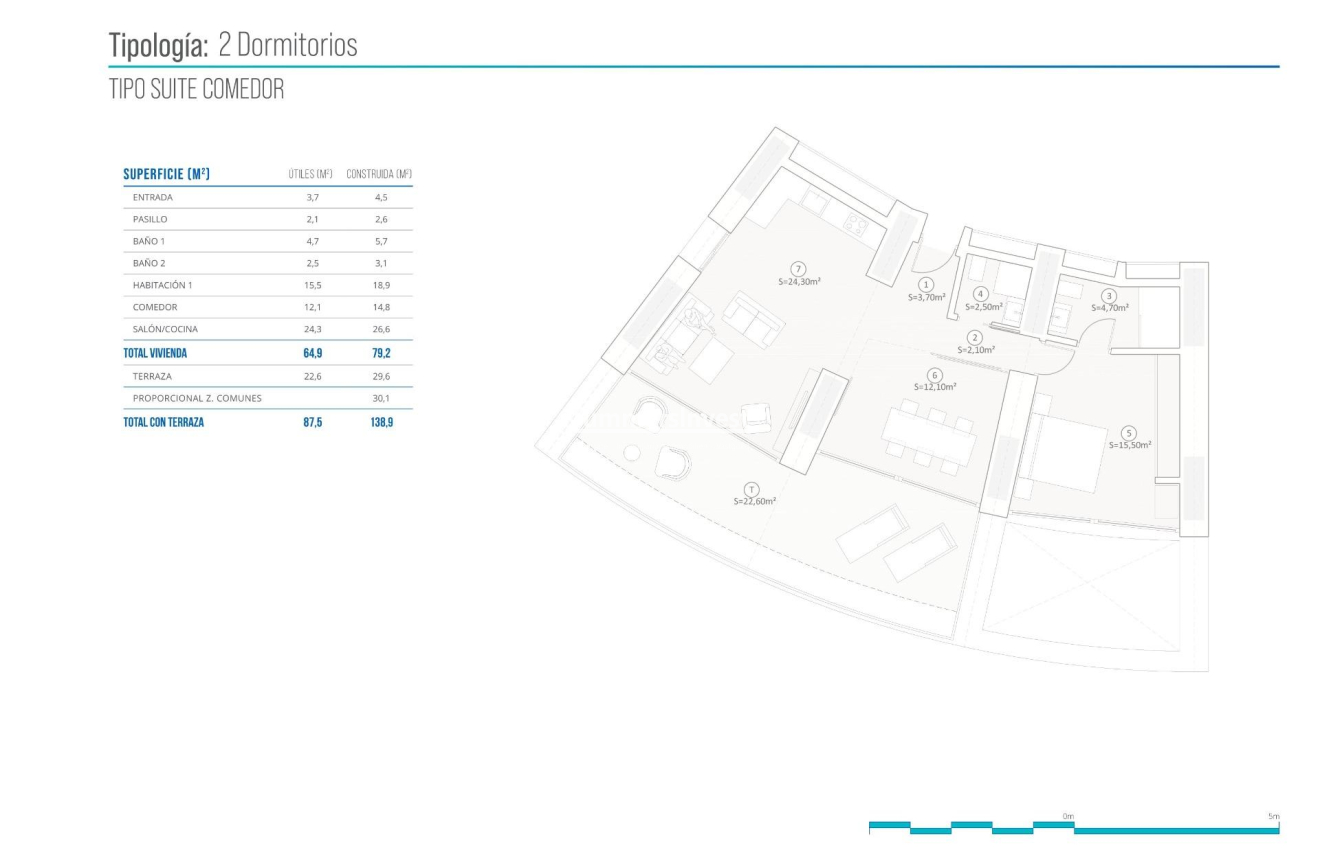Select the 'PROPORCIONAL Z. COMUNES' row label

[197, 398]
